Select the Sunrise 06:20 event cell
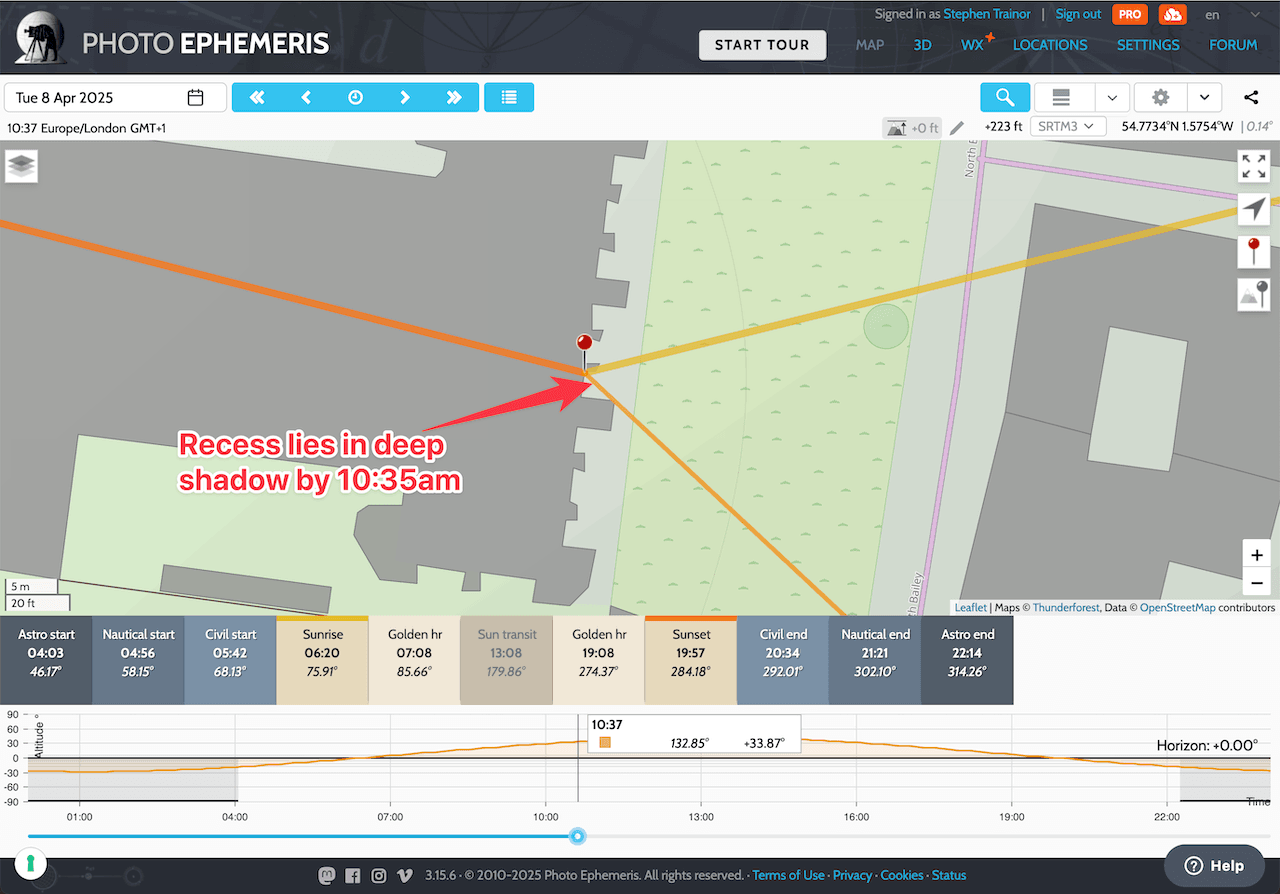This screenshot has width=1280, height=894. tap(322, 660)
